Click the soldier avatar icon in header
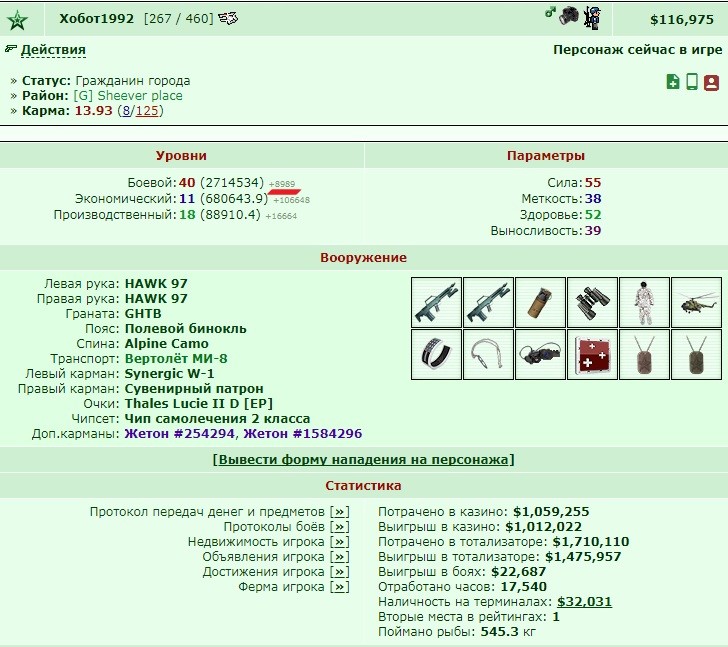The image size is (728, 647). click(x=593, y=18)
